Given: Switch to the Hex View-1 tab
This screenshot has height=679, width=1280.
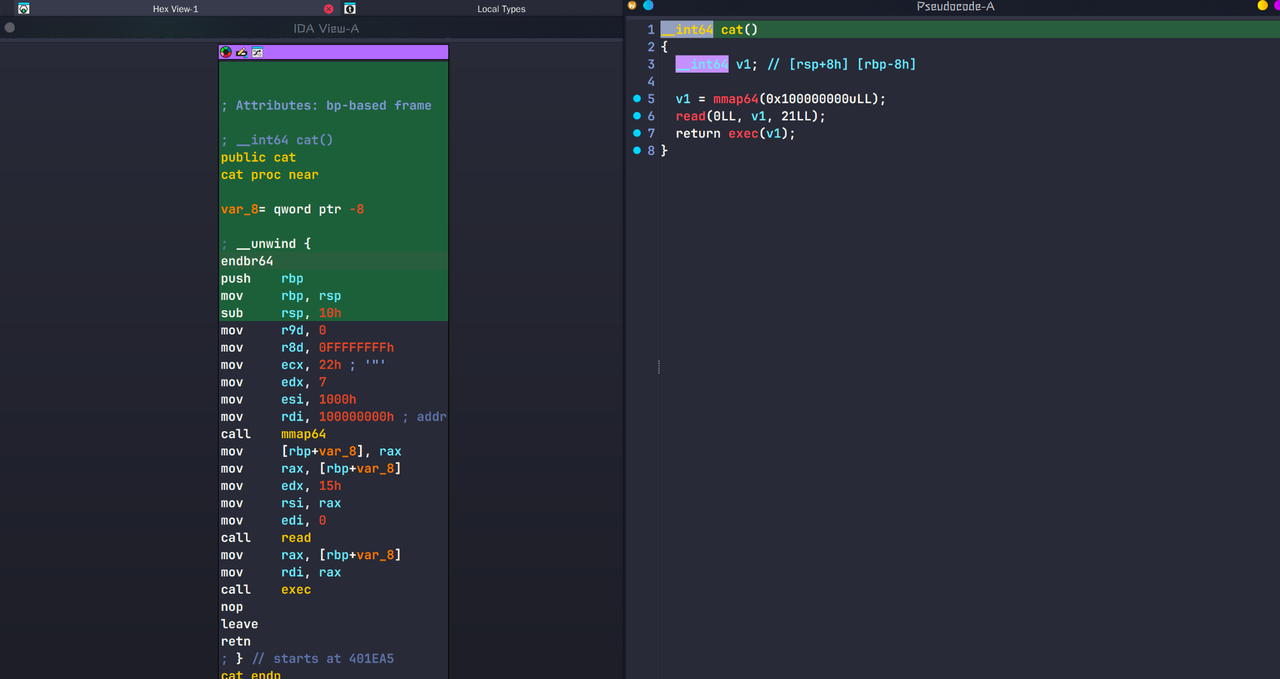Looking at the screenshot, I should (175, 8).
